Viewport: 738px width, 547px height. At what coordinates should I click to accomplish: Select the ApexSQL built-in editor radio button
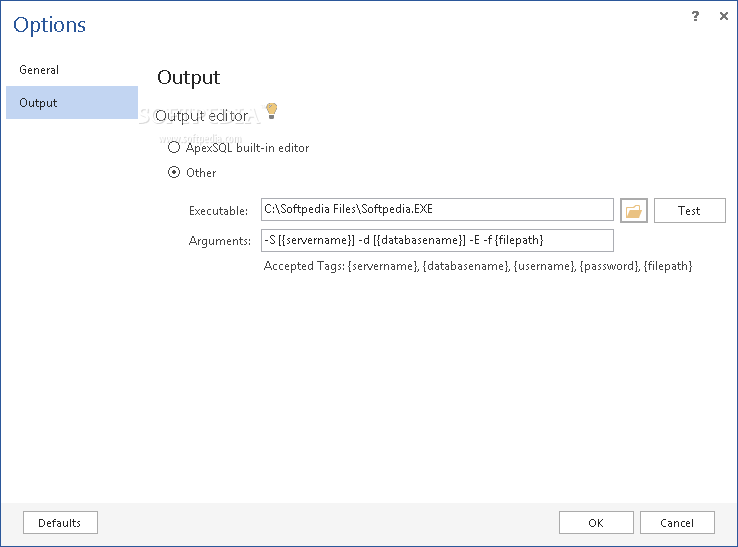point(174,147)
